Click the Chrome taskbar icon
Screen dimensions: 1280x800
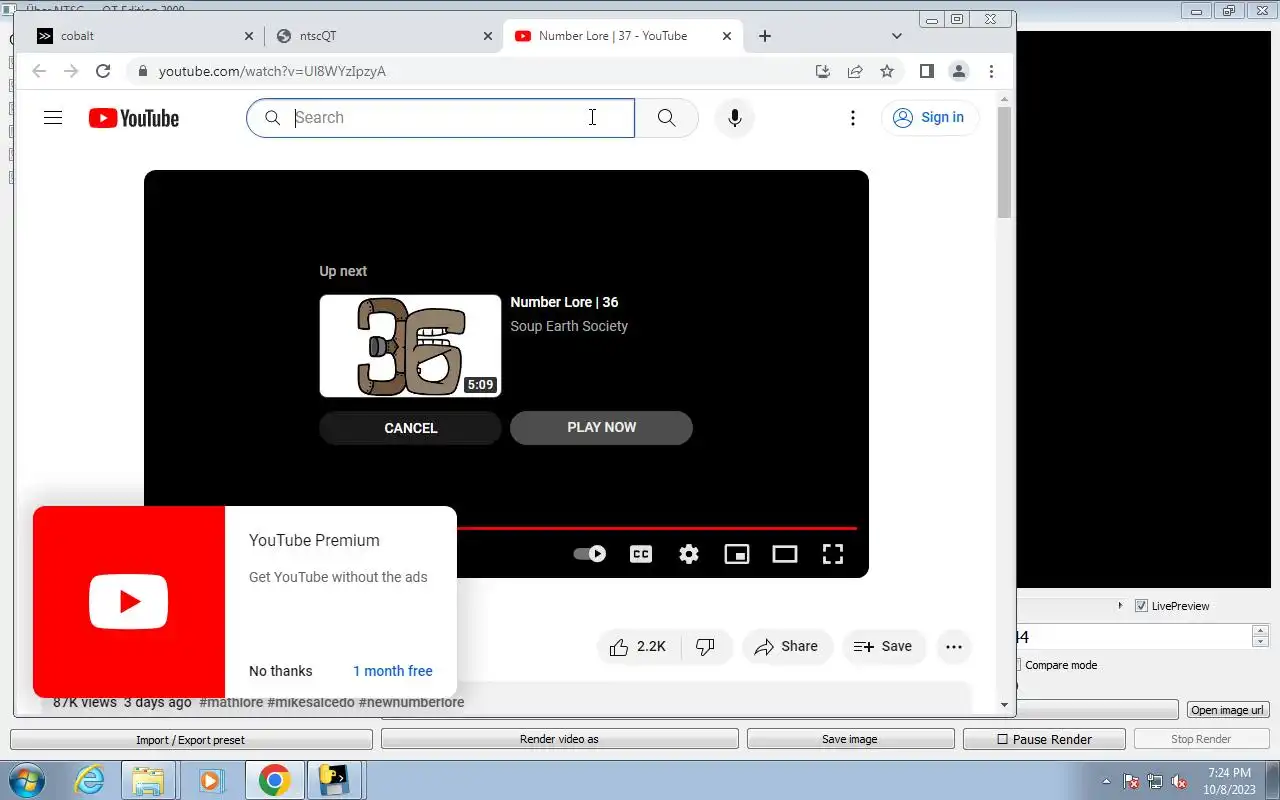(x=274, y=780)
